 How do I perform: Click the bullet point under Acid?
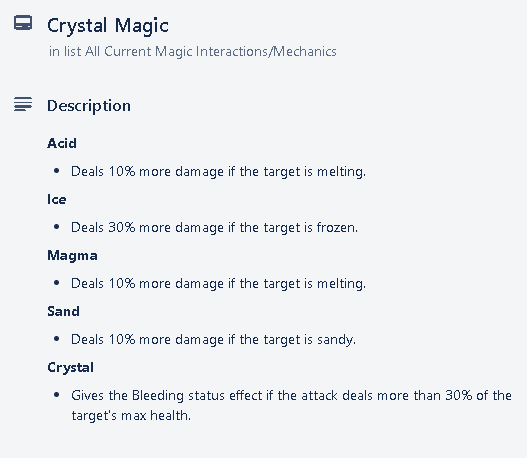[56, 171]
